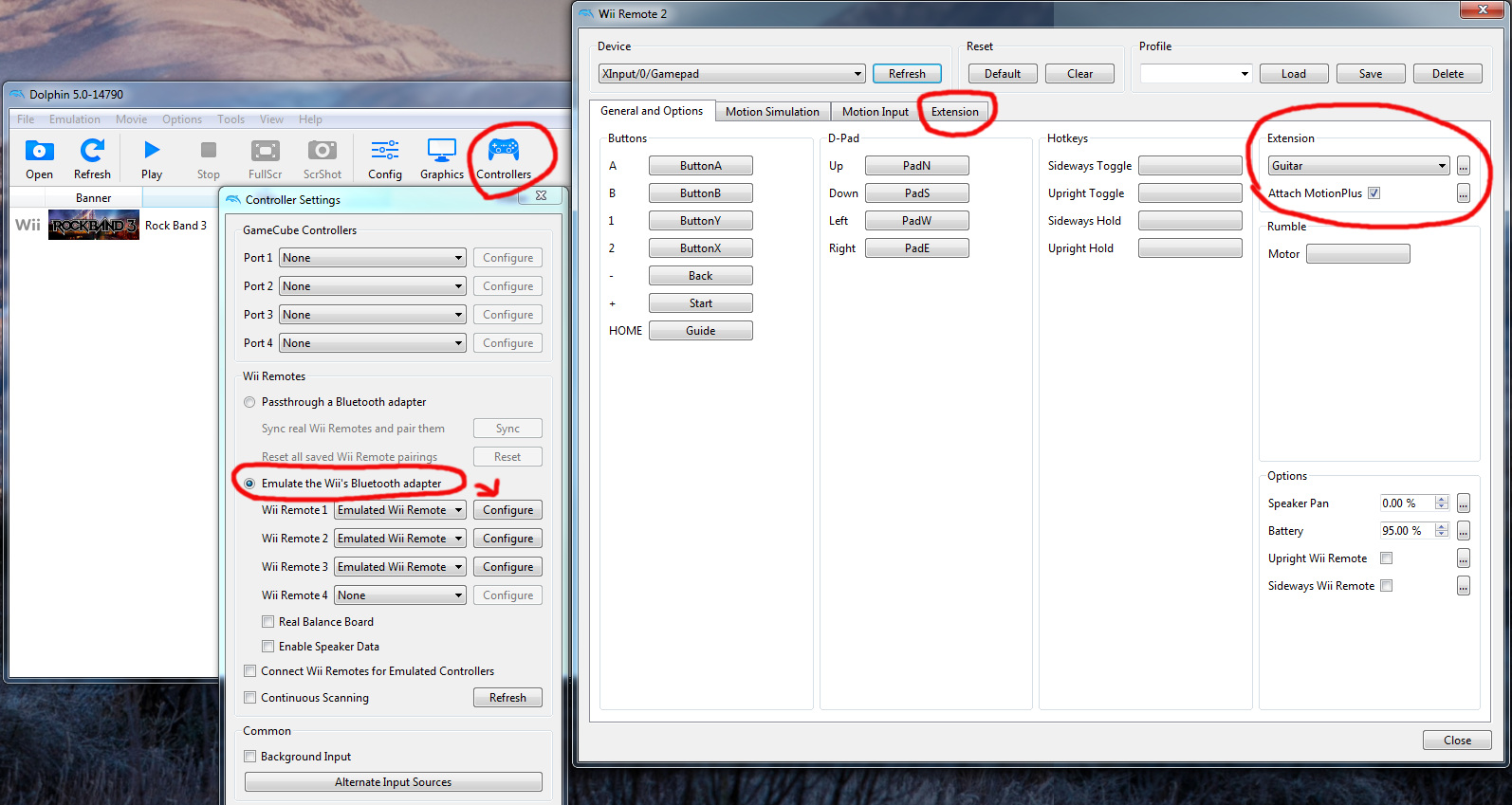Enable the Real Balance Board checkbox
Viewport: 1512px width, 805px height.
[x=268, y=622]
